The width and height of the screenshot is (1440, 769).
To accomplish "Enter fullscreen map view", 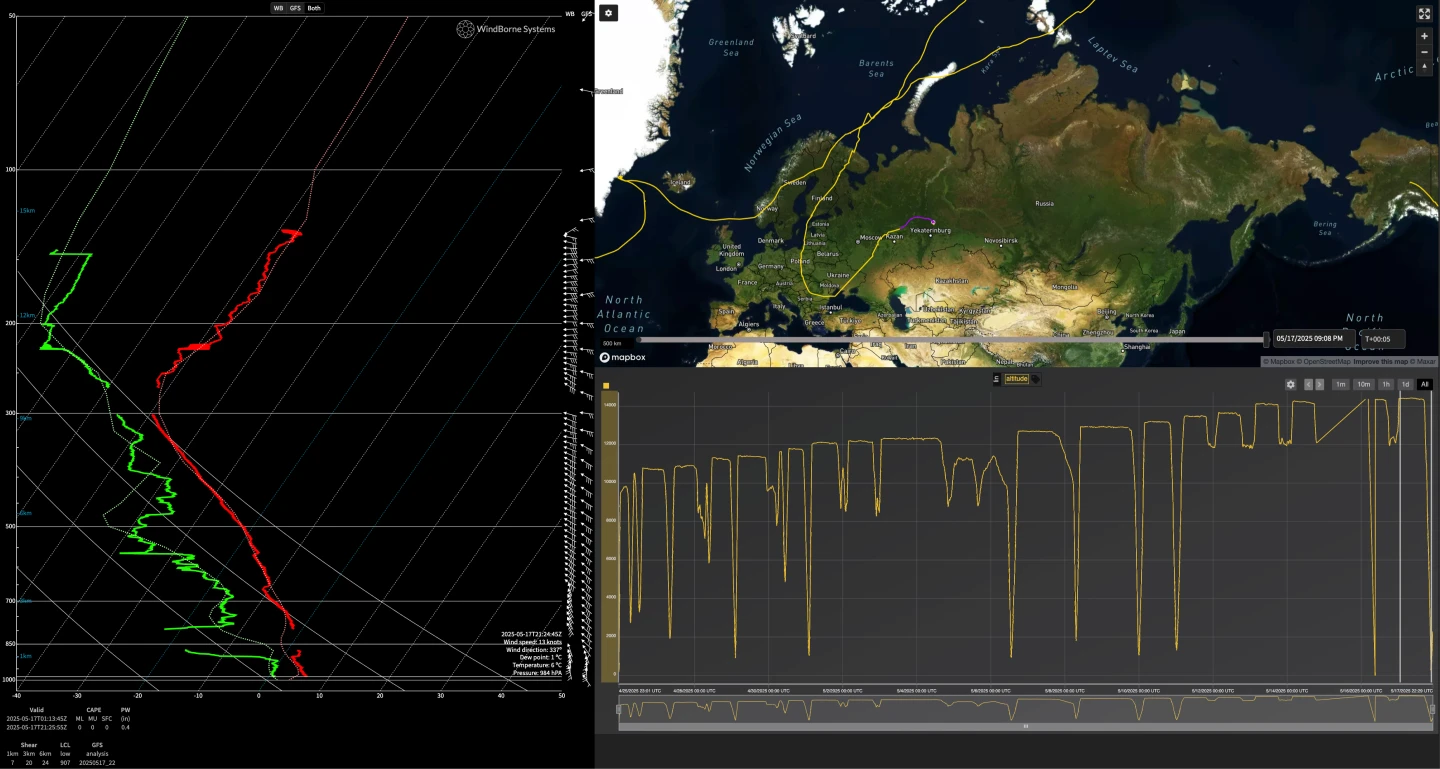I will [x=1424, y=13].
